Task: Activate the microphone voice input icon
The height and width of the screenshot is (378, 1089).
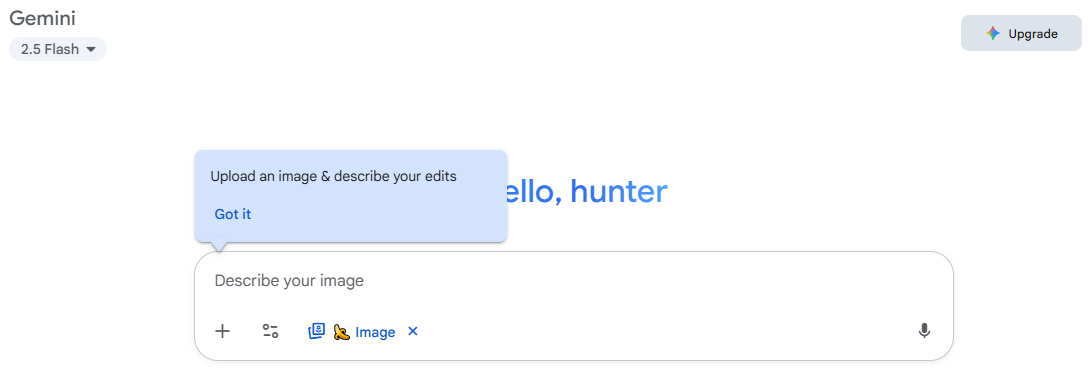Action: coord(924,331)
